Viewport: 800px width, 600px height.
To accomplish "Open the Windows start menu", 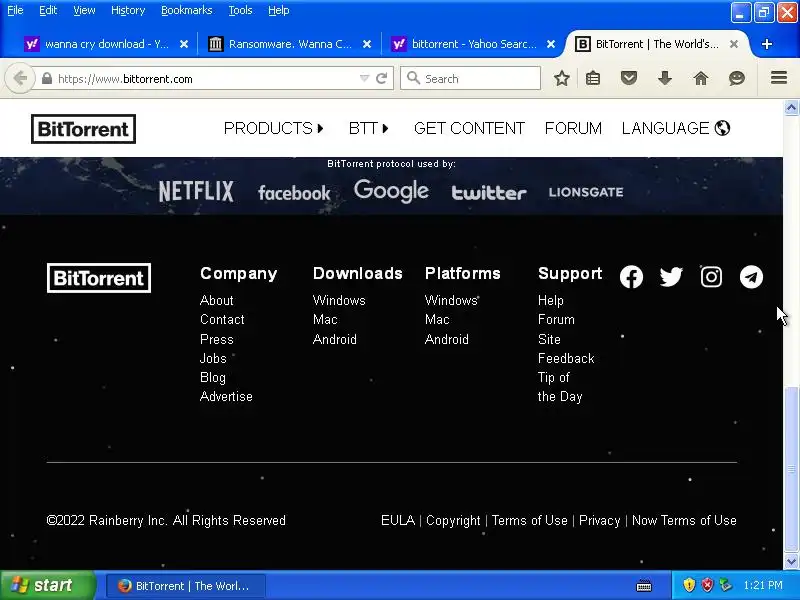I will 47,585.
